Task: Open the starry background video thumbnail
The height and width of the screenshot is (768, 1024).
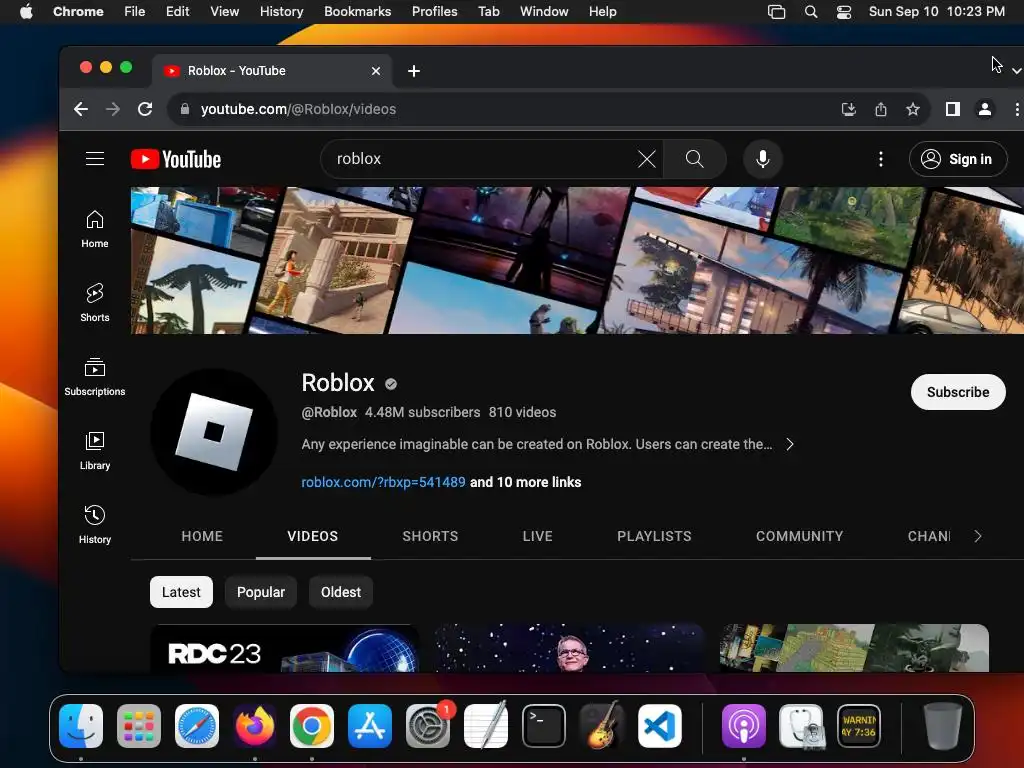Action: (569, 648)
